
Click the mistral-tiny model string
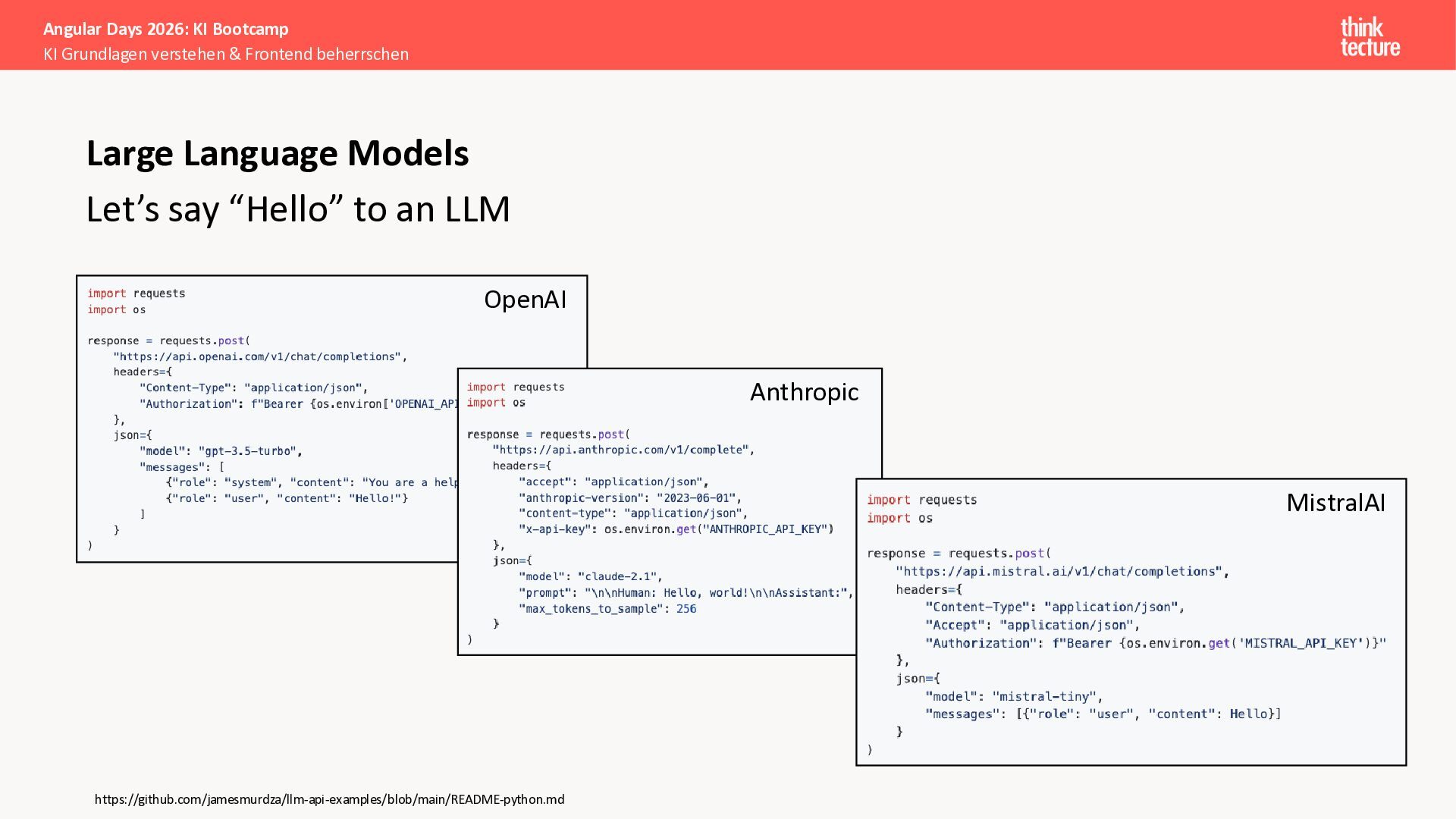pyautogui.click(x=1046, y=696)
